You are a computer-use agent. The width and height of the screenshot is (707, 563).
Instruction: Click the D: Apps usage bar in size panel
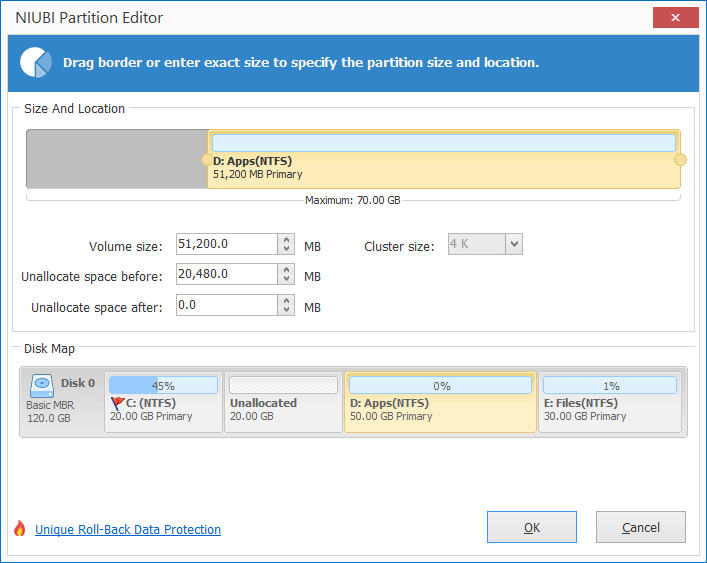click(444, 143)
